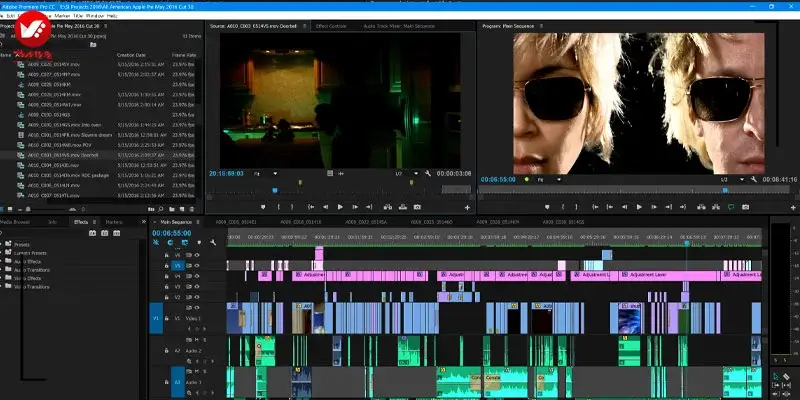Create a New Bin in Project panel
Image resolution: width=800 pixels, height=400 pixels.
172,209
